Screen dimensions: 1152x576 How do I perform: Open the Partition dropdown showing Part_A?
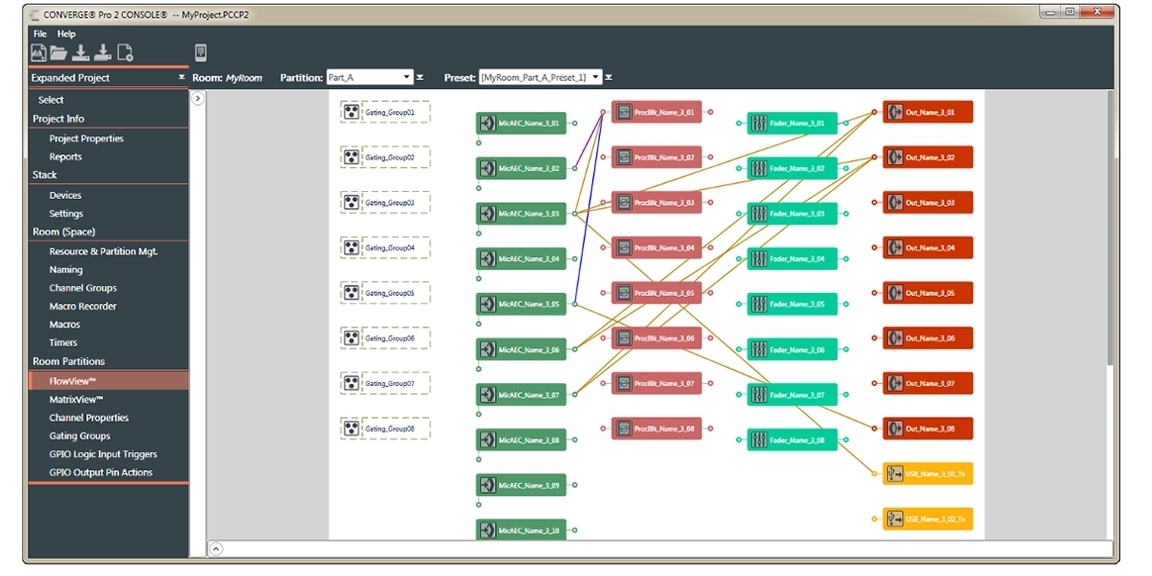point(370,77)
